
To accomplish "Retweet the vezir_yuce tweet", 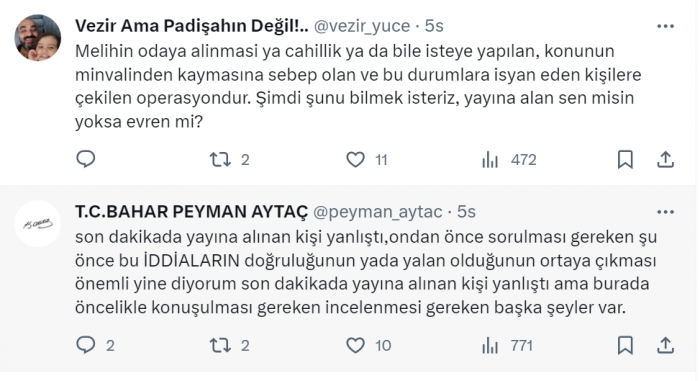I will [221, 159].
